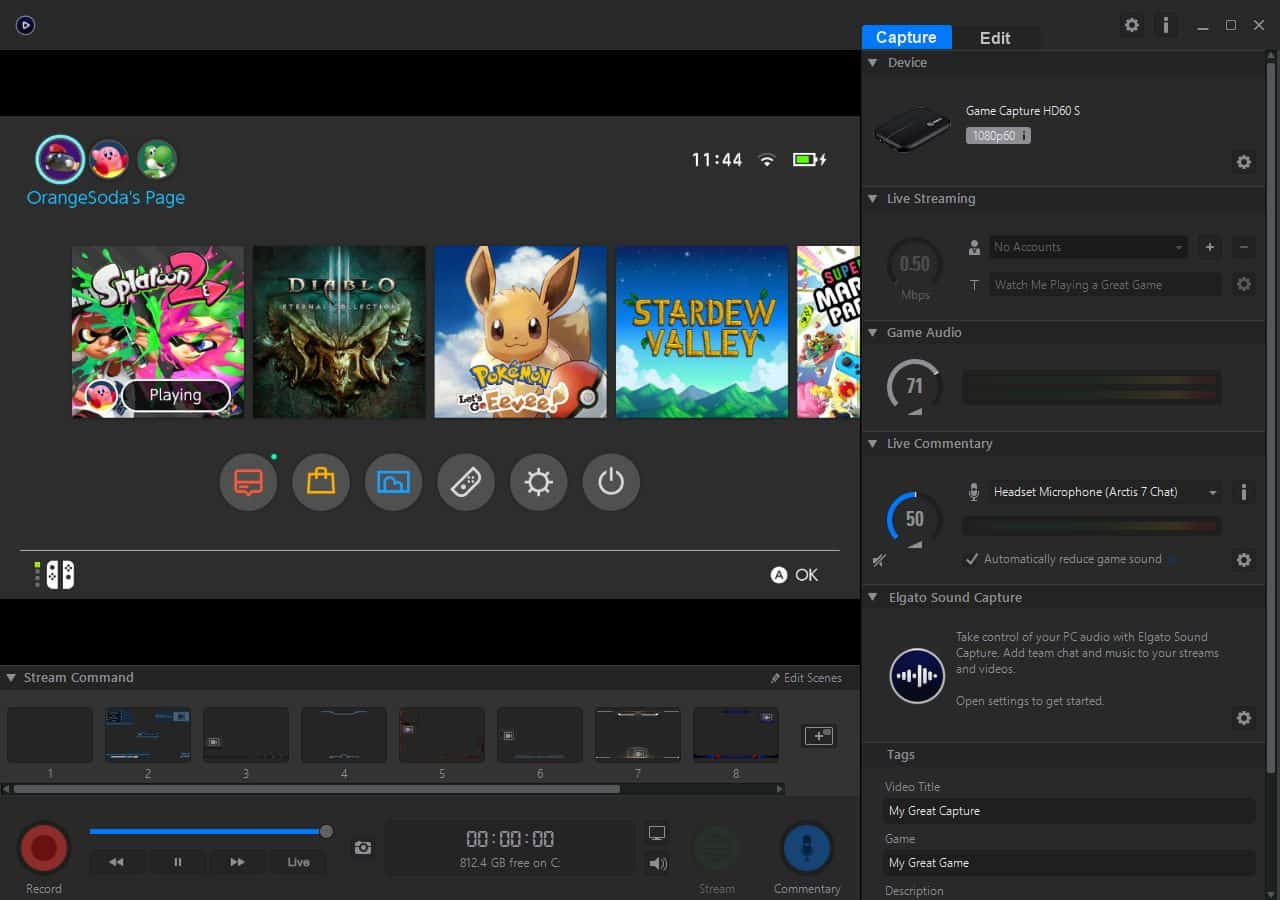
Task: Select scene thumbnail 3
Action: (246, 735)
